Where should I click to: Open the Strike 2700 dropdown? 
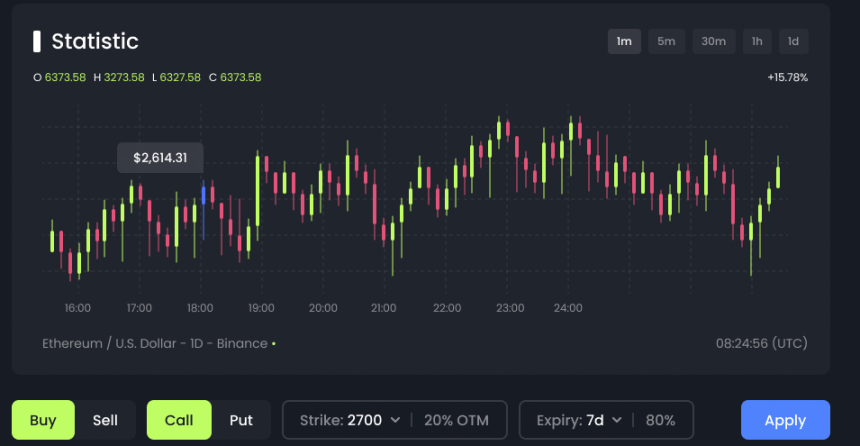click(x=350, y=420)
